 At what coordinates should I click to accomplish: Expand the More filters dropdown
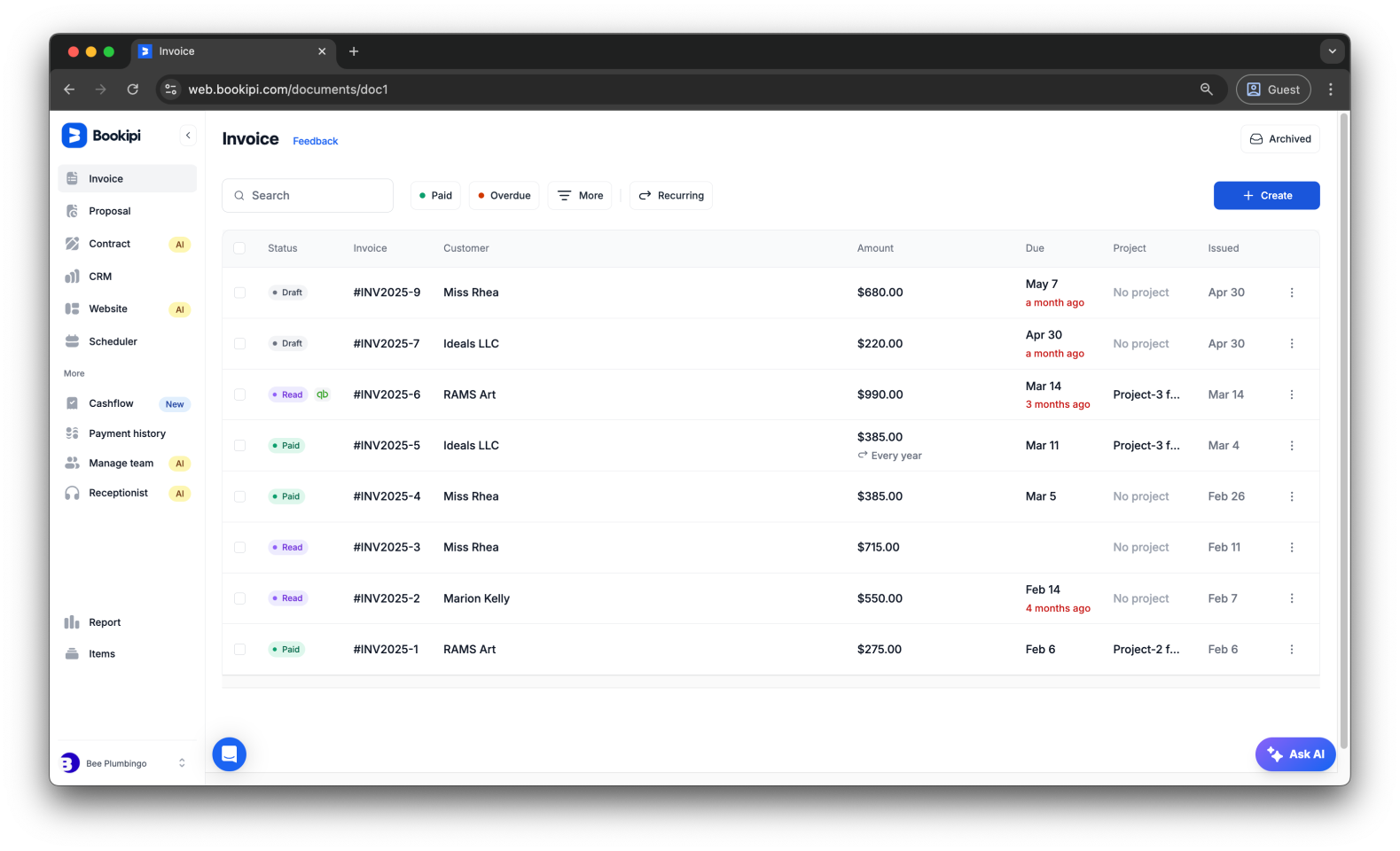coord(580,196)
